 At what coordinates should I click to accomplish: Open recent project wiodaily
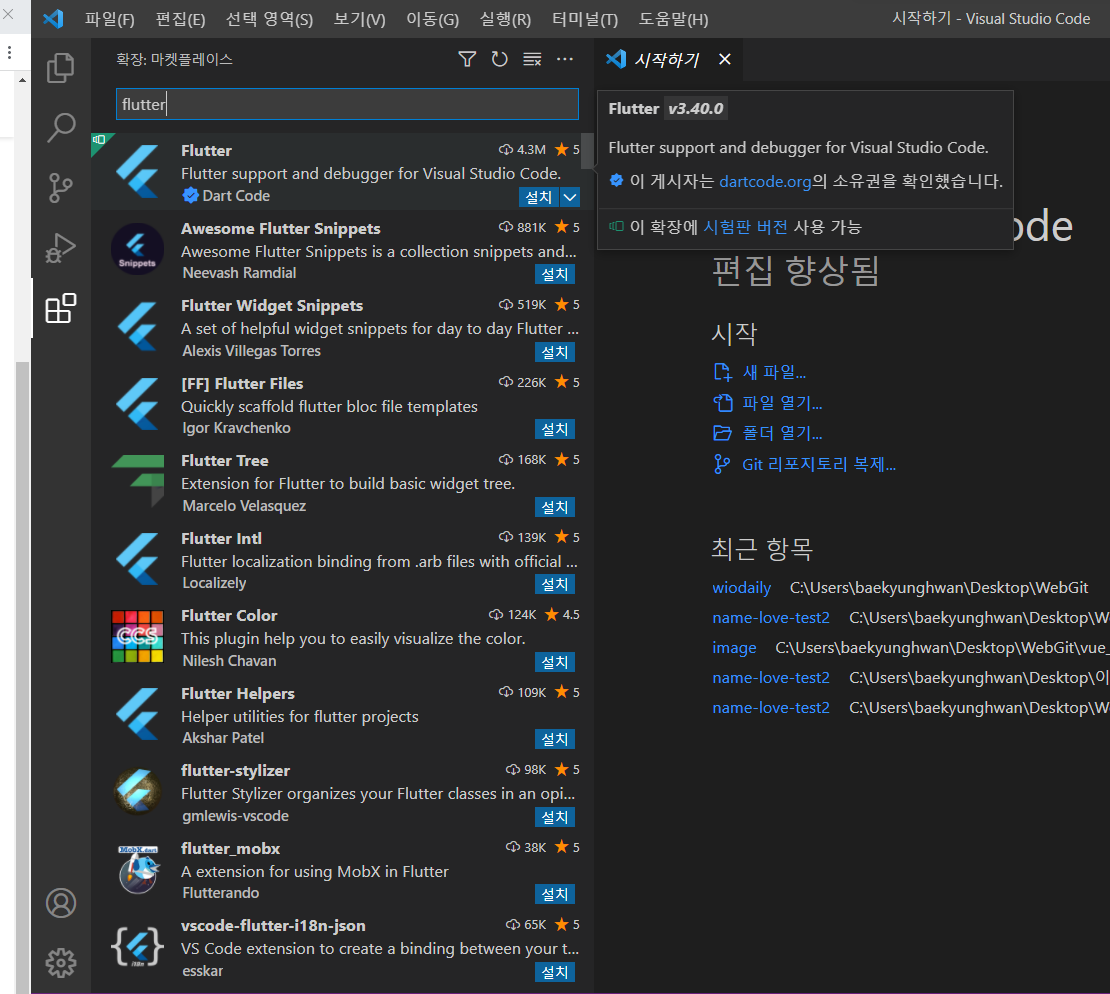(741, 588)
